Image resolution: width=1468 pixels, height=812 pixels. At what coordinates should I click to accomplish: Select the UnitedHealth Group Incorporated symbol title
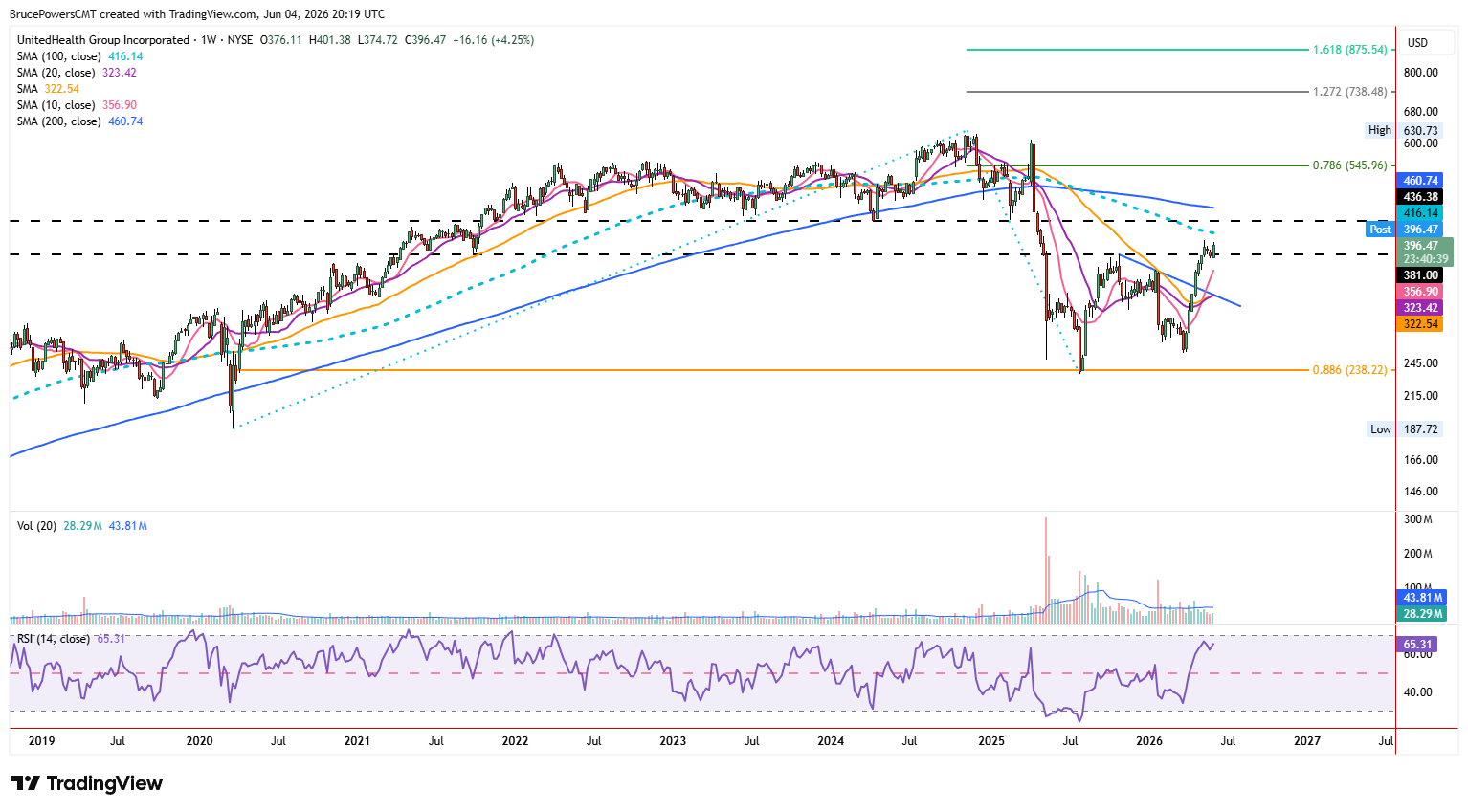[x=103, y=40]
